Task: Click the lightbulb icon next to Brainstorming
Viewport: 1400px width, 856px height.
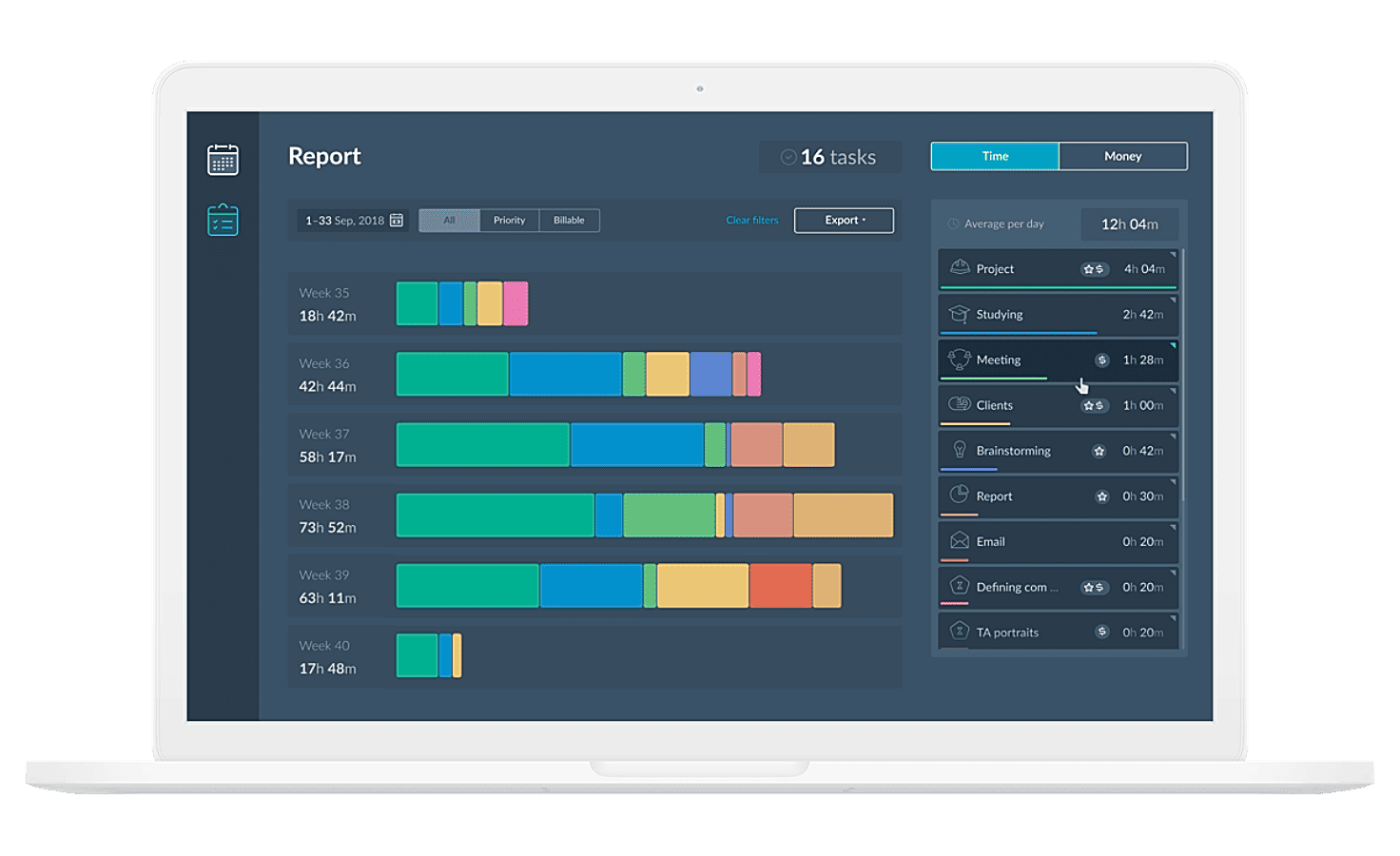Action: point(959,450)
